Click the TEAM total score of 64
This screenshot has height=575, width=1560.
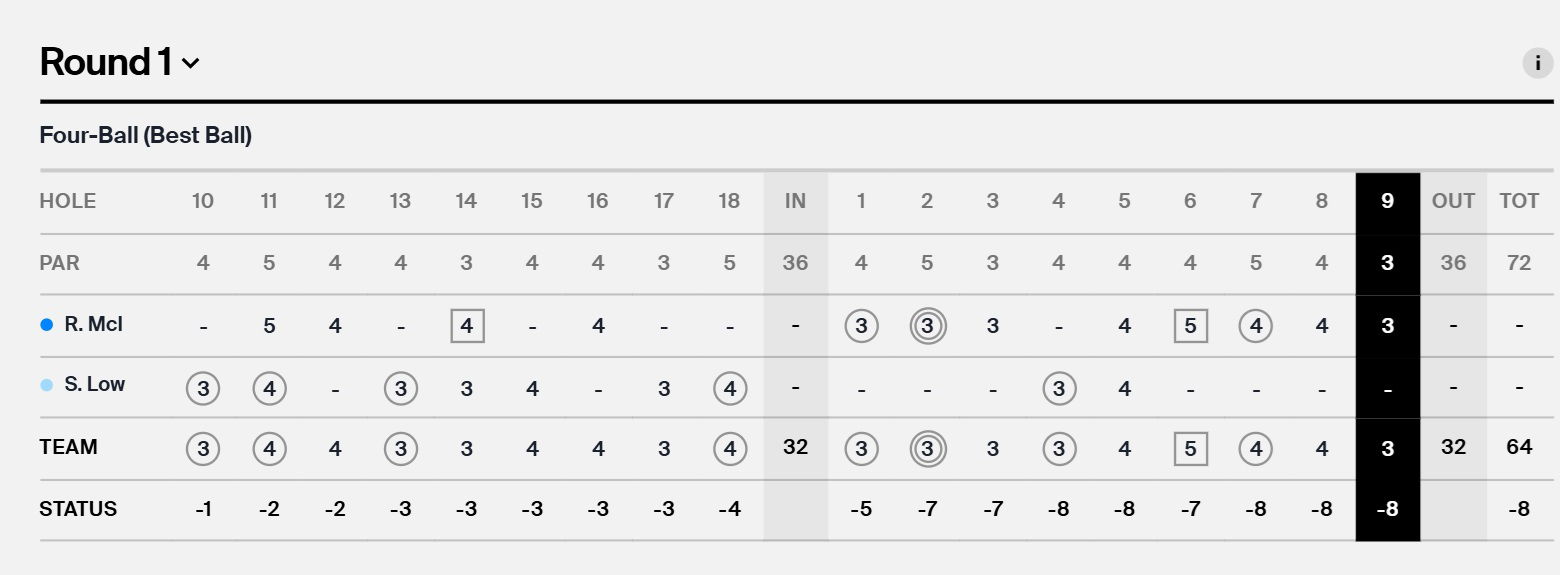[1518, 447]
